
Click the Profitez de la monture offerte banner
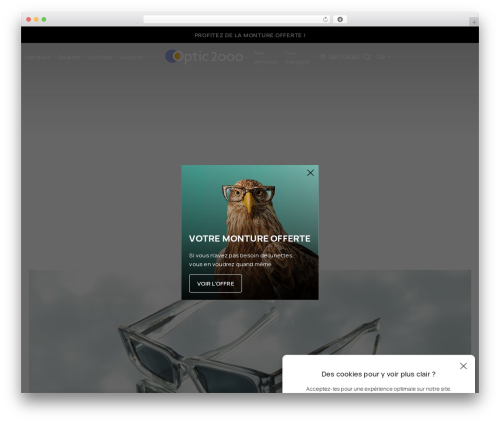[250, 35]
